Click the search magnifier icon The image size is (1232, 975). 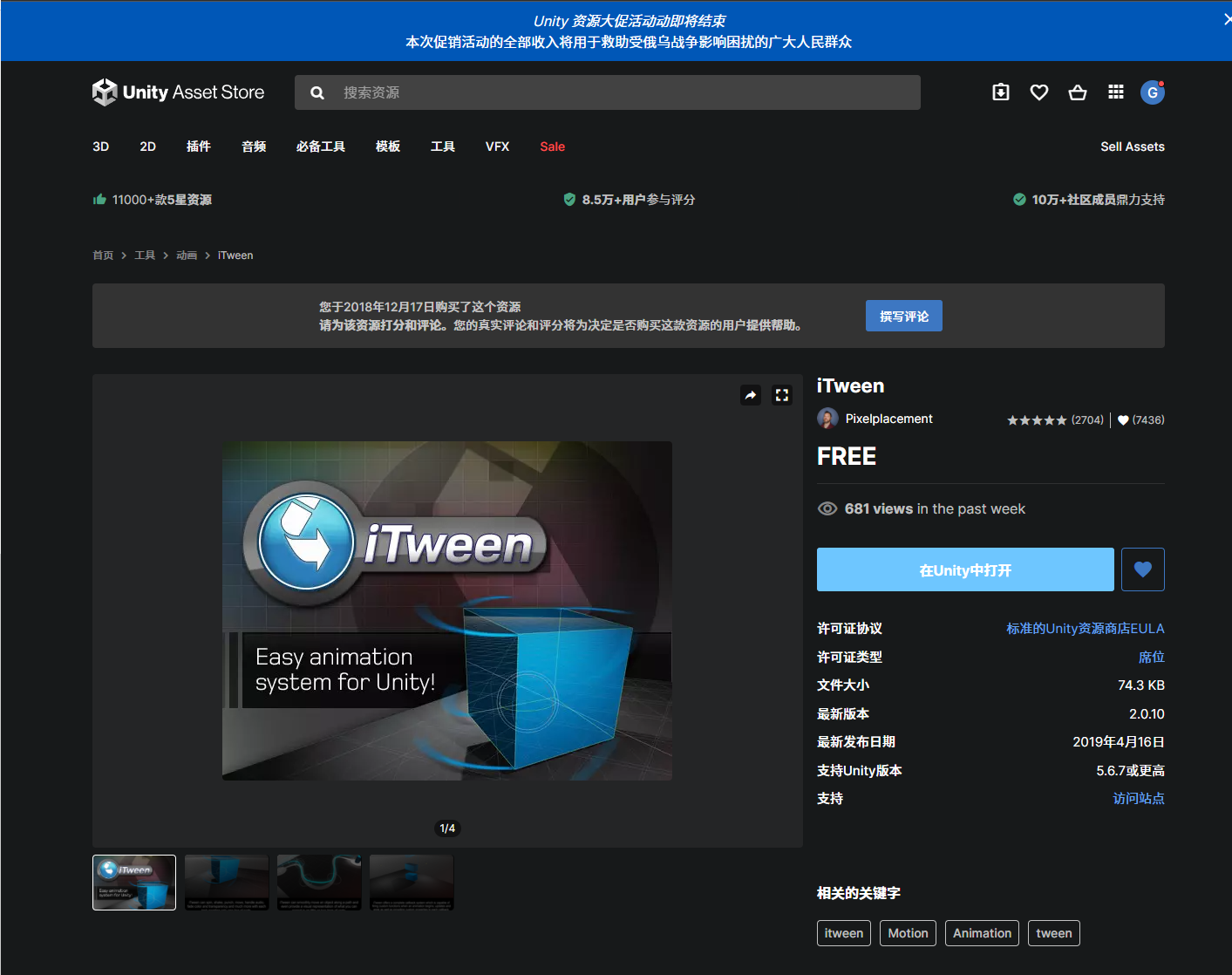click(x=317, y=92)
